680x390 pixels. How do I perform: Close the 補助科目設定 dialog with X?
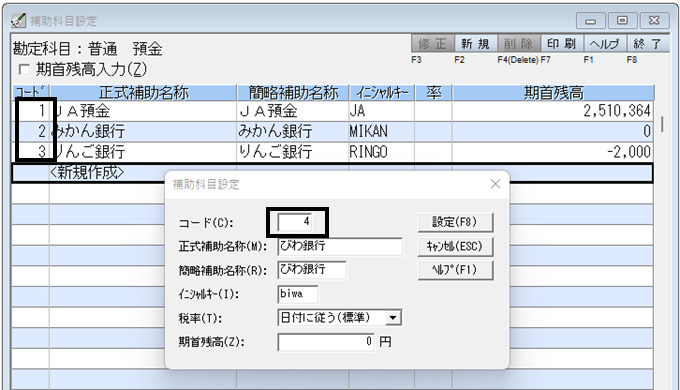point(495,184)
